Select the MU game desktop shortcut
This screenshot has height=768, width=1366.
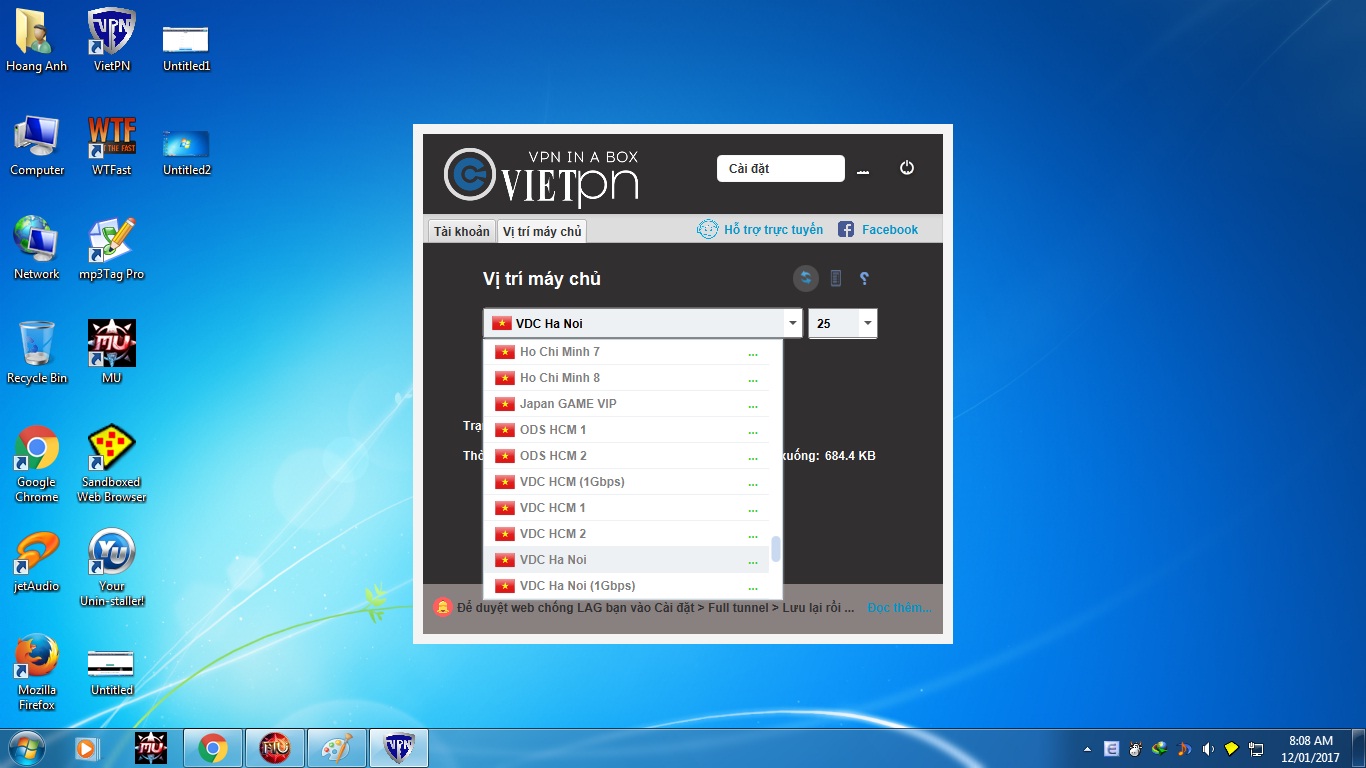pos(112,352)
